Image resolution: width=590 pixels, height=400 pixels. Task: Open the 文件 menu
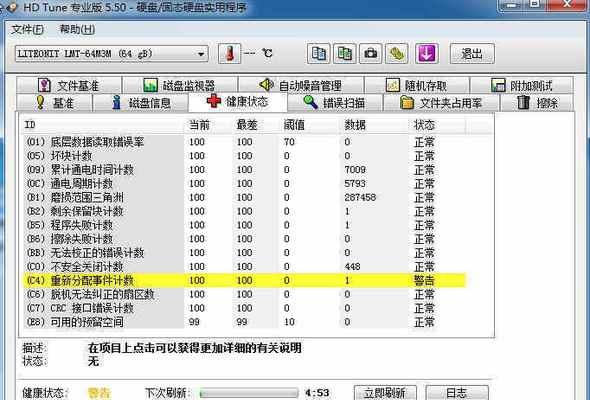pos(27,29)
